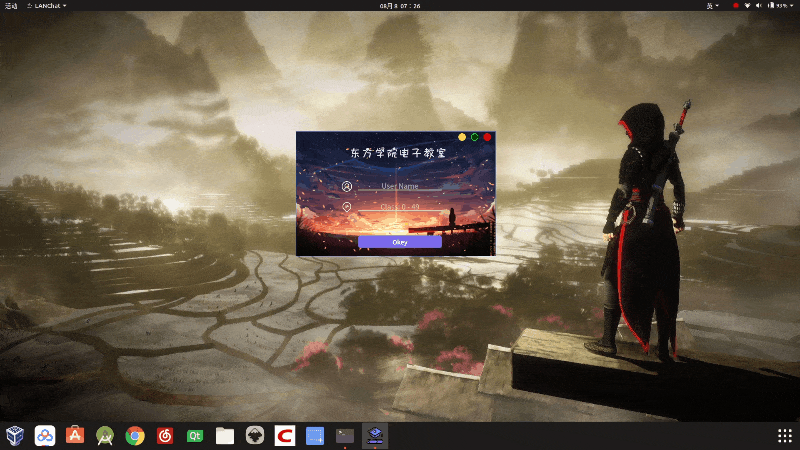This screenshot has width=800, height=450.
Task: Open VirtualBox from the dock
Action: pyautogui.click(x=15, y=436)
